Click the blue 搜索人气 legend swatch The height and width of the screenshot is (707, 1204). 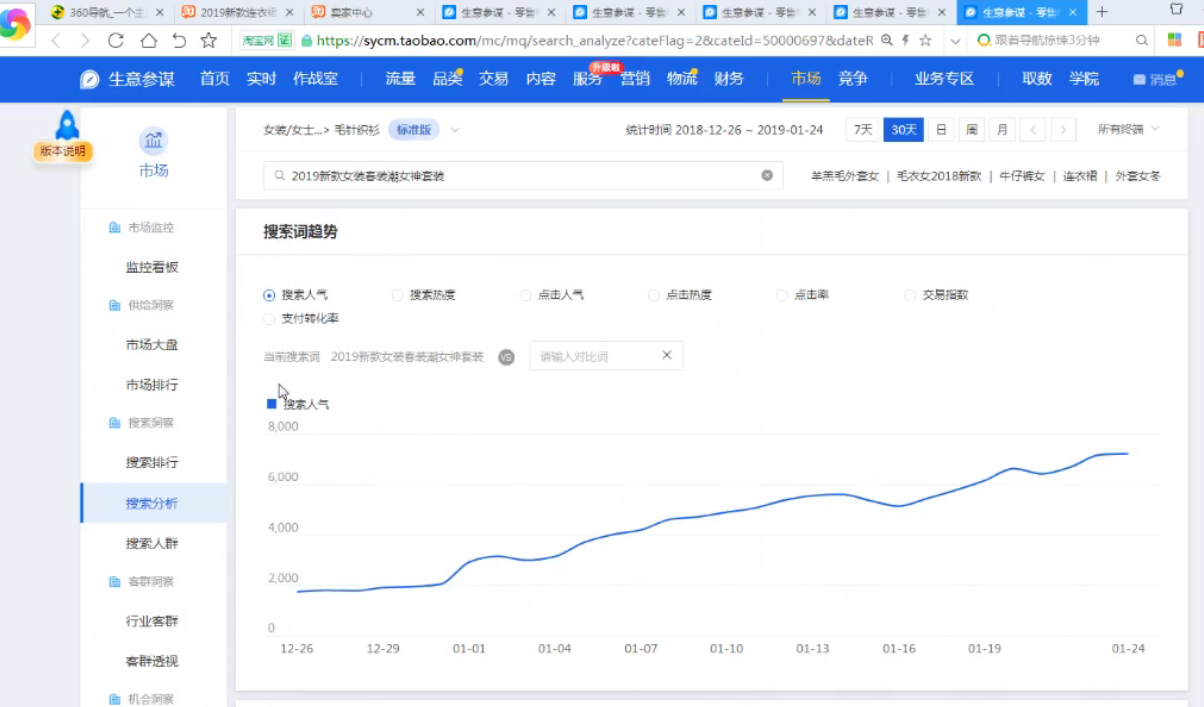click(x=272, y=404)
